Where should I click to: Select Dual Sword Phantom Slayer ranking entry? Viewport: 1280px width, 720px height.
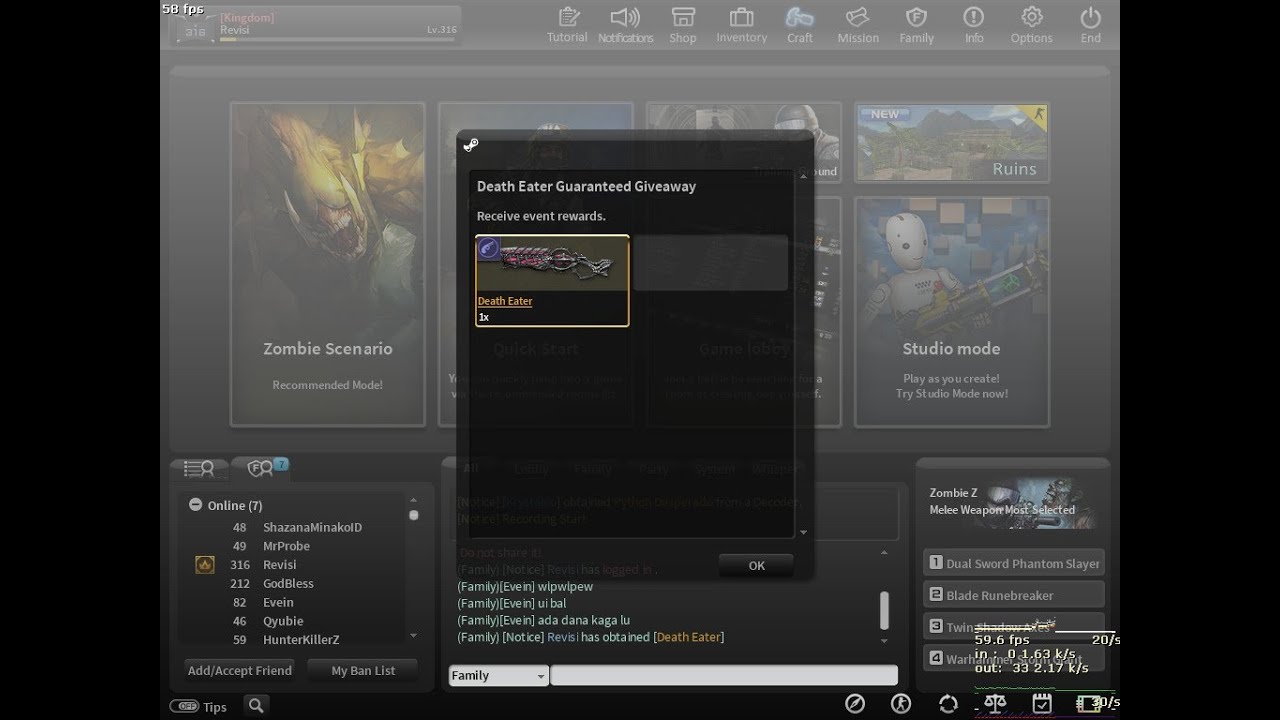[x=1013, y=563]
